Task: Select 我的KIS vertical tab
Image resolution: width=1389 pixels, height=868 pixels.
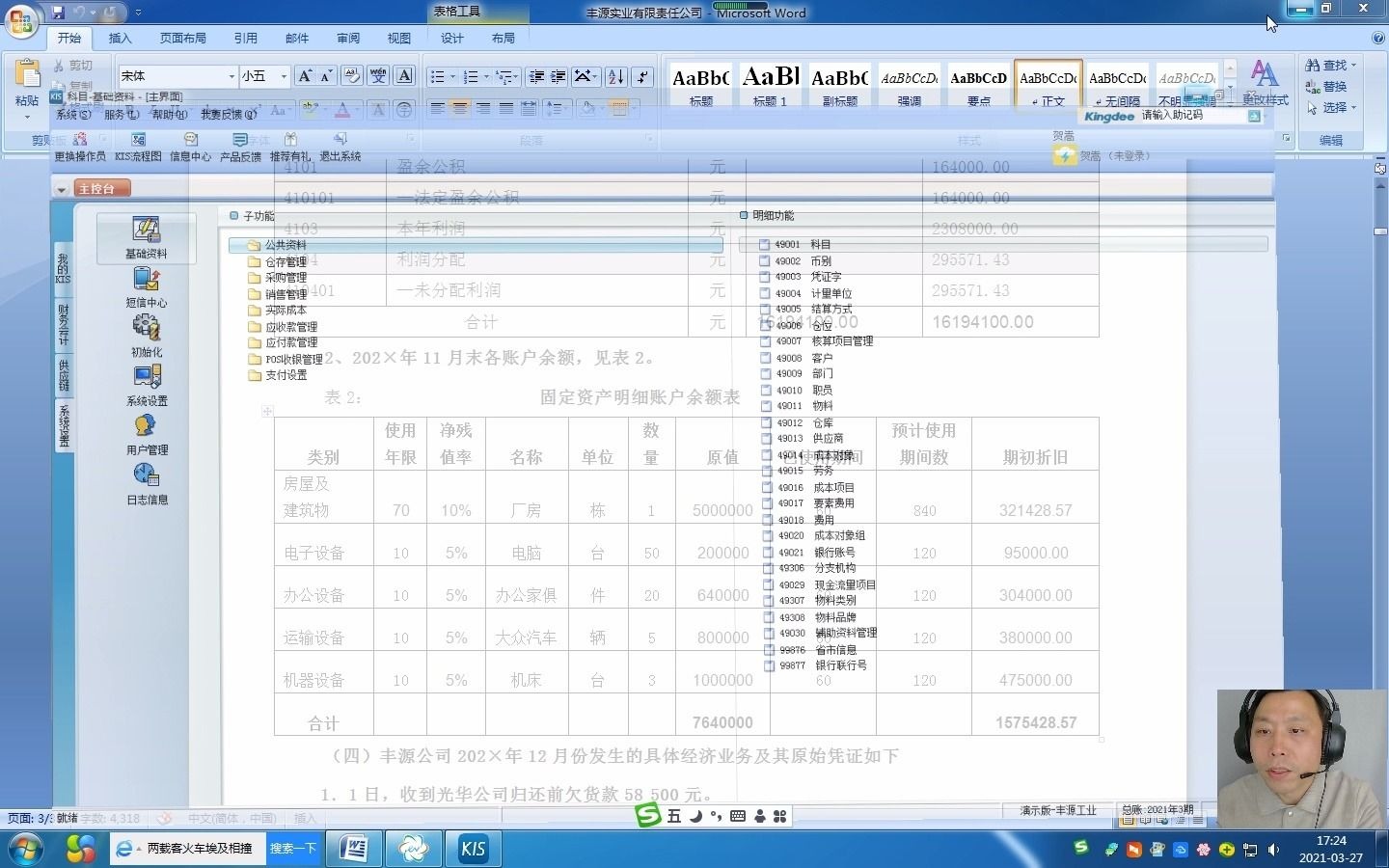Action: pyautogui.click(x=63, y=267)
